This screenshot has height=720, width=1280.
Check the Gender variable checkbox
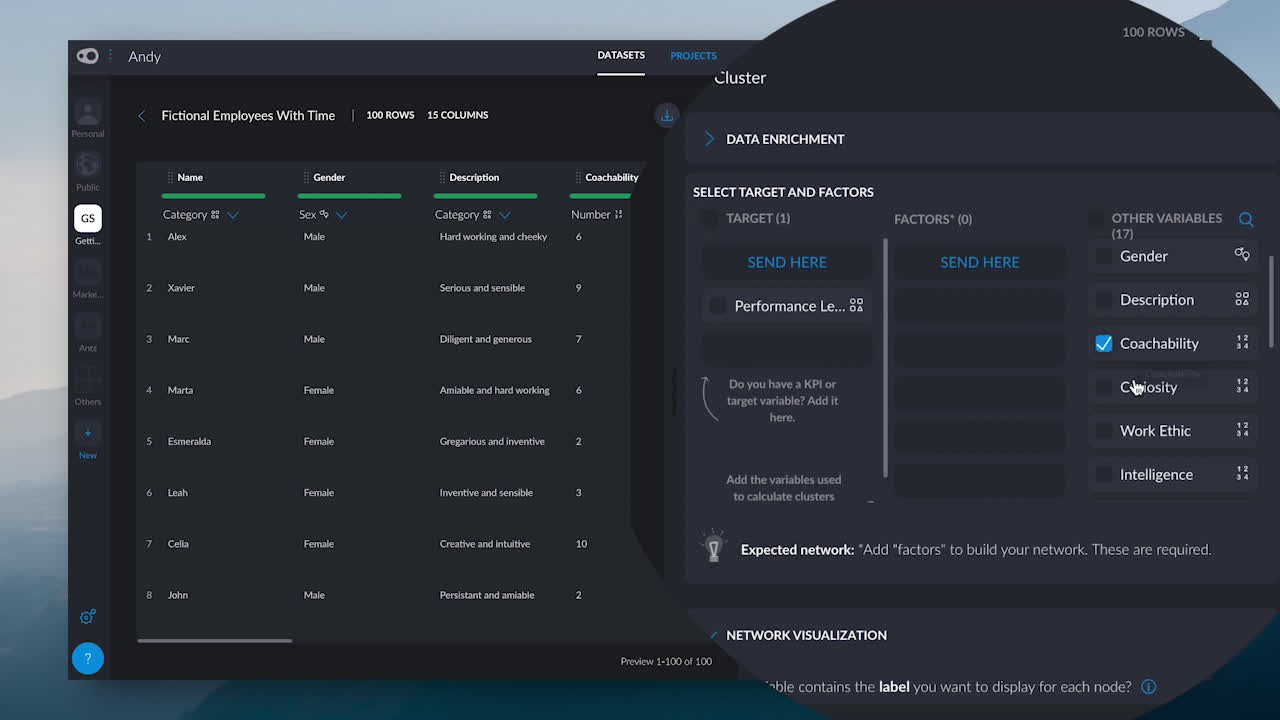tap(1104, 256)
